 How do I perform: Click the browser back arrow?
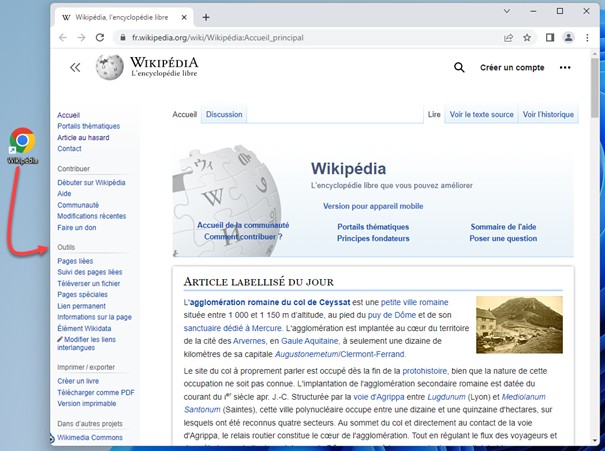point(63,38)
